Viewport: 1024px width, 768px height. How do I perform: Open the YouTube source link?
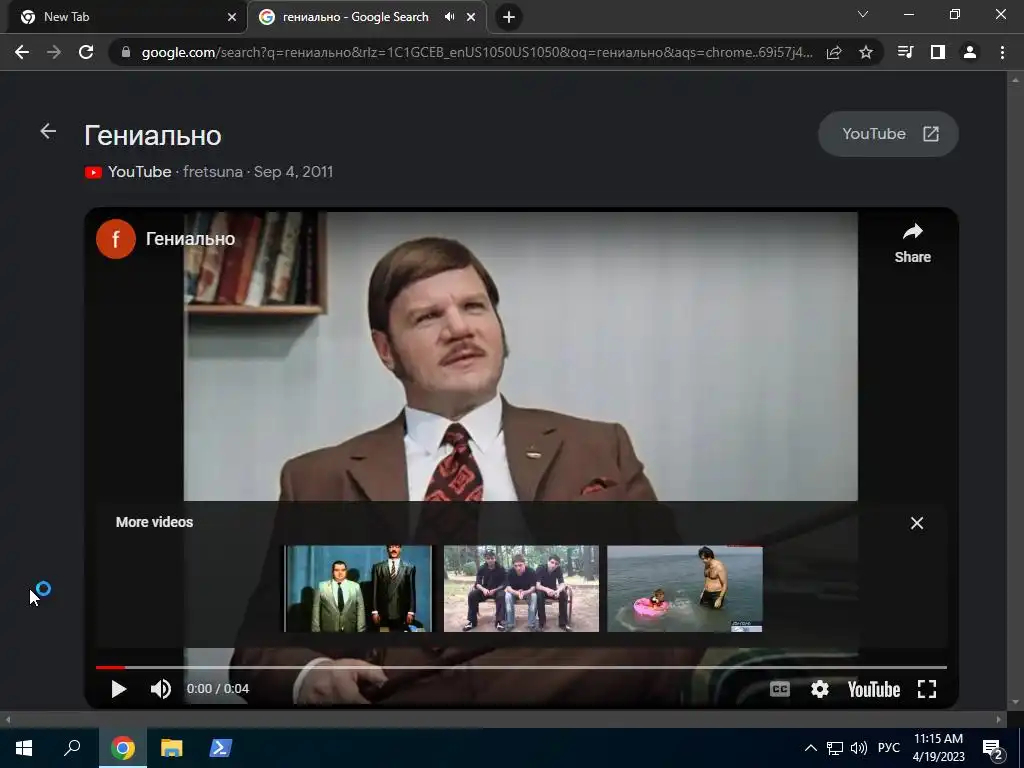pos(139,172)
